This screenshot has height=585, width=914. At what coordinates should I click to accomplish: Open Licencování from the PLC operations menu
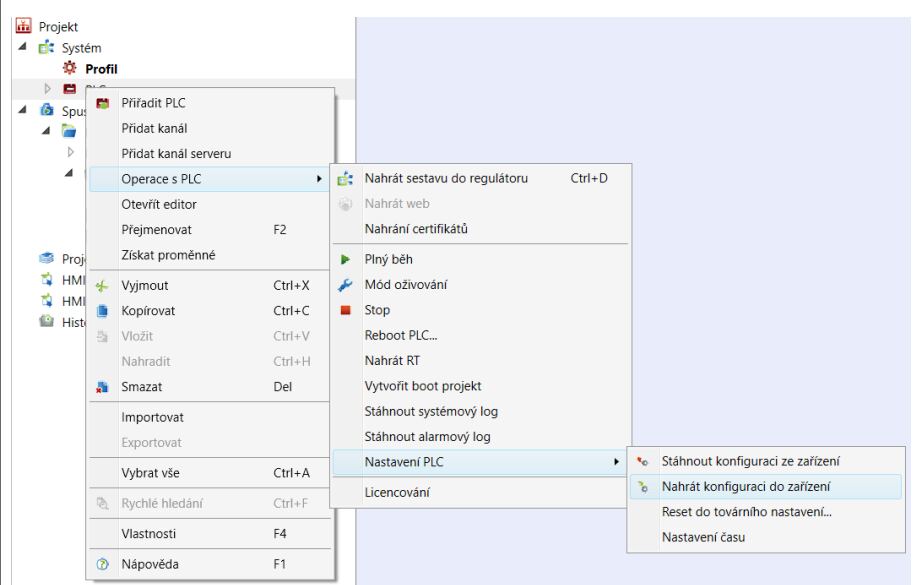click(398, 491)
